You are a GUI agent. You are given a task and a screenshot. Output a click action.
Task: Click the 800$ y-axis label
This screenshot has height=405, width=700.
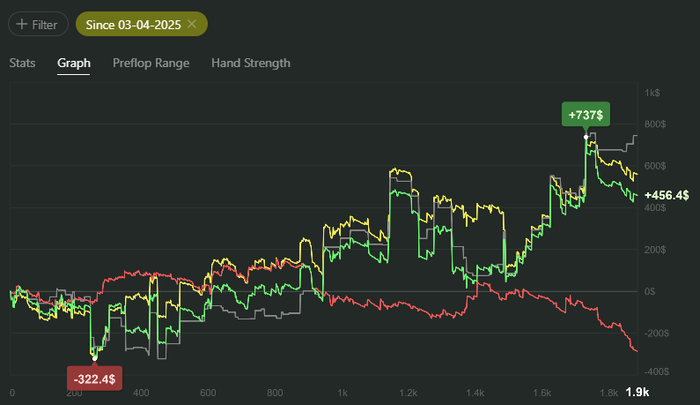pos(653,124)
